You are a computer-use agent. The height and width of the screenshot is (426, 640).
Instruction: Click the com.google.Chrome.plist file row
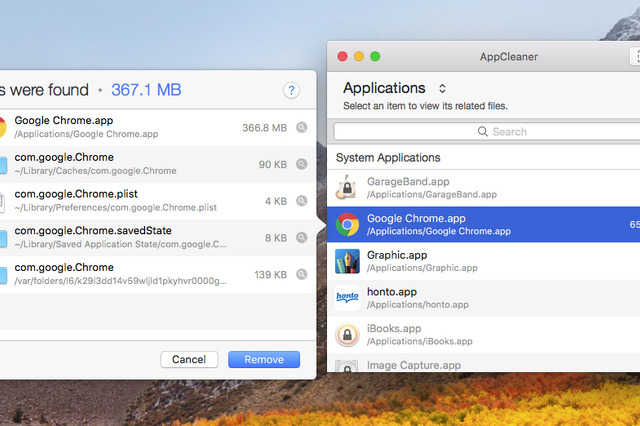click(x=158, y=201)
